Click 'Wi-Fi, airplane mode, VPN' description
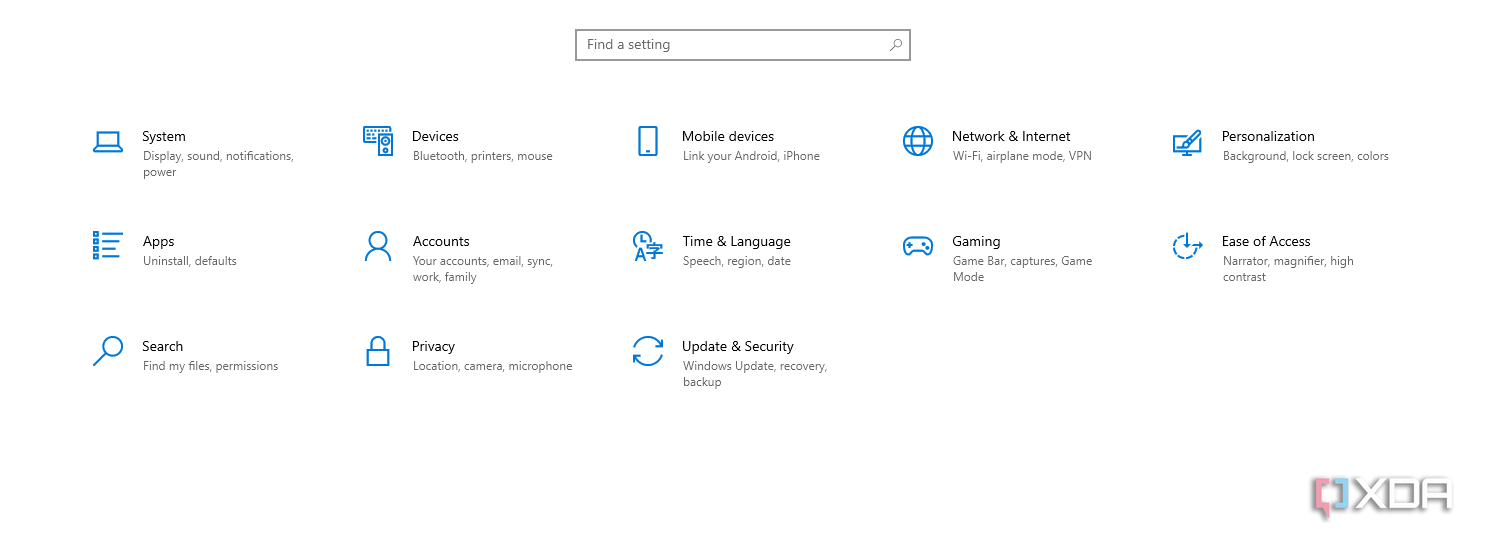This screenshot has height=553, width=1485. click(x=1022, y=156)
